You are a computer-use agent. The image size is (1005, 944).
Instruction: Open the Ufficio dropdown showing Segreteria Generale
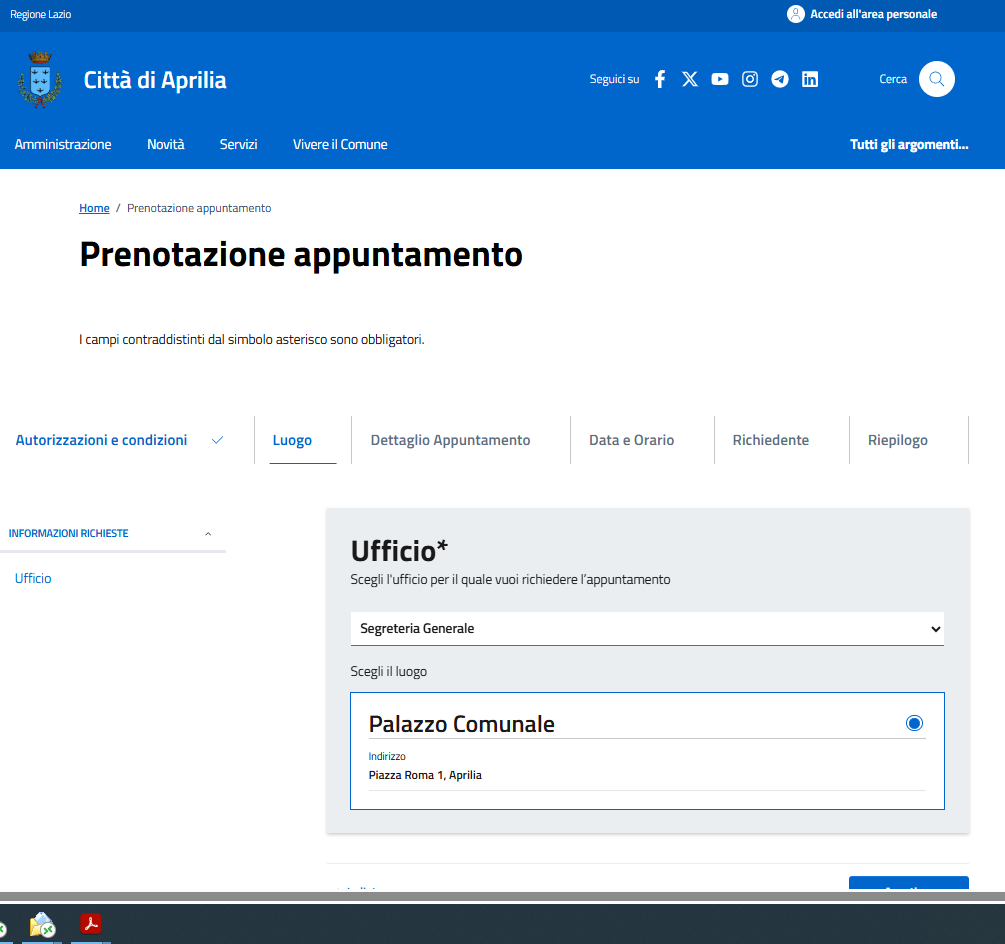pos(647,629)
